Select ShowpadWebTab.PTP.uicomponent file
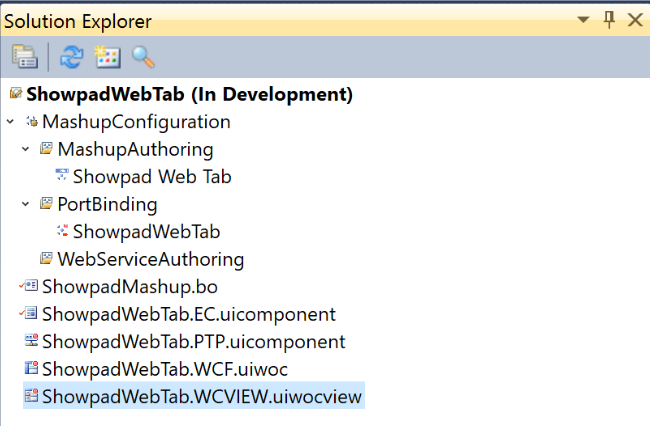The height and width of the screenshot is (426, 650). click(x=193, y=342)
